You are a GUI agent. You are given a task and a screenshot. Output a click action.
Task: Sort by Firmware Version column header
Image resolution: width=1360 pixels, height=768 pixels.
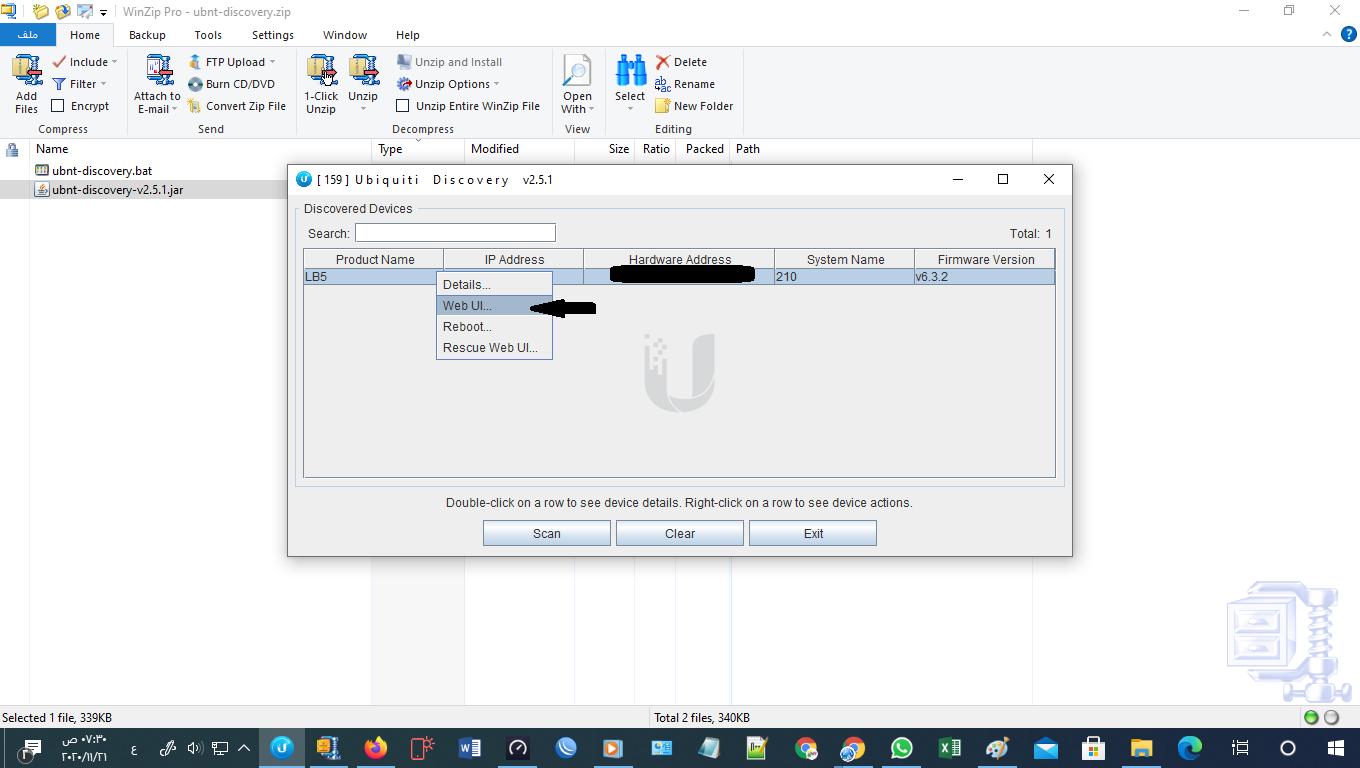[985, 259]
